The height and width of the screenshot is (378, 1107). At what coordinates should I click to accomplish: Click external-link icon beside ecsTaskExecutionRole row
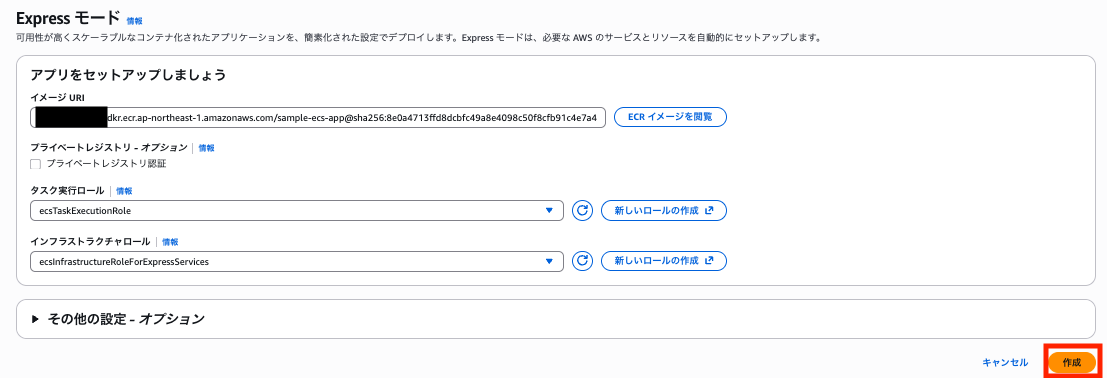[710, 211]
